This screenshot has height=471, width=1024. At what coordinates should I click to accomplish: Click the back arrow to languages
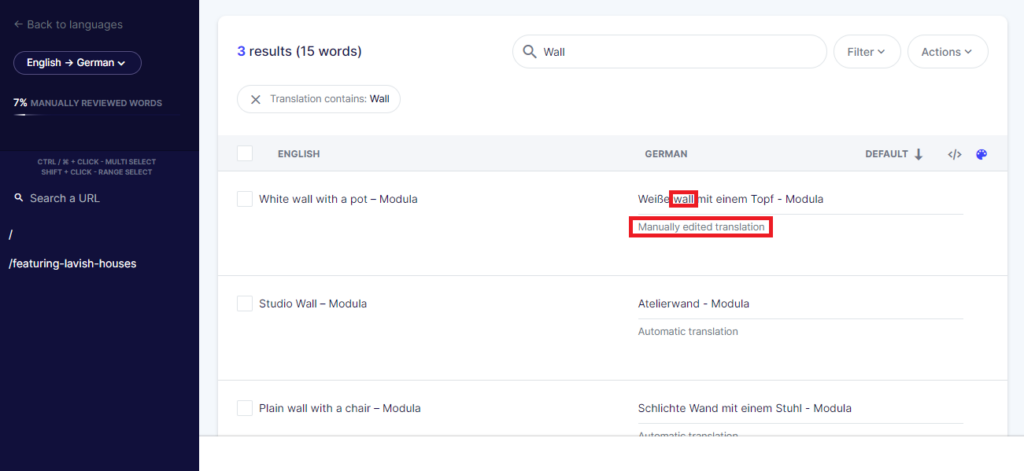pos(18,24)
